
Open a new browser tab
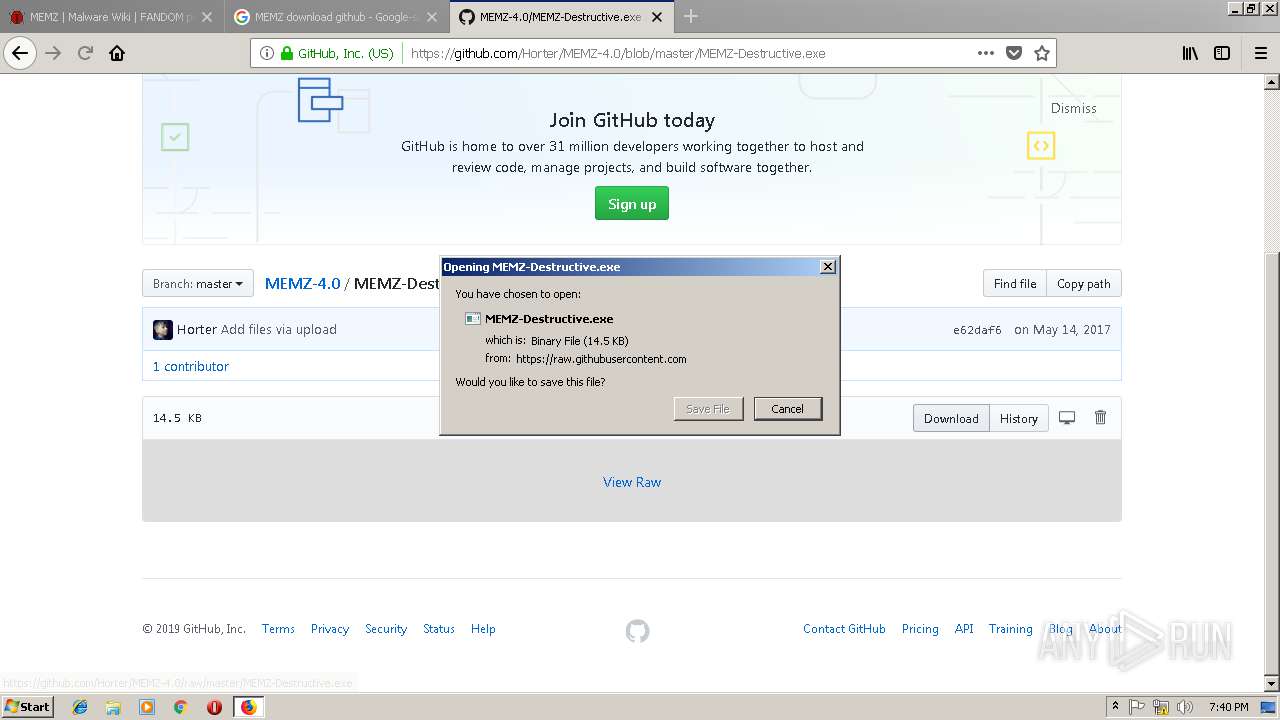[x=691, y=16]
